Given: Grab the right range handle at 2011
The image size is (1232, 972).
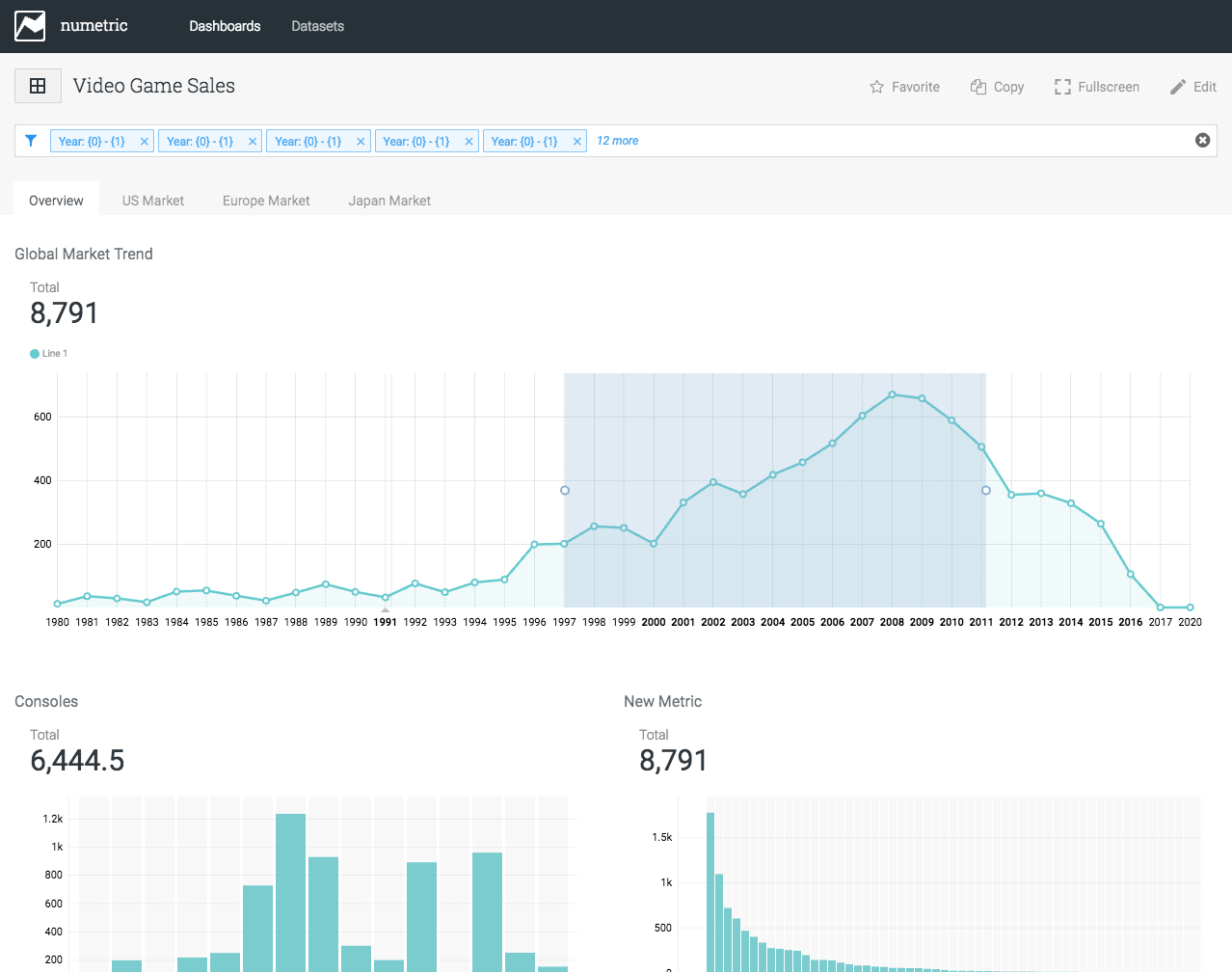Looking at the screenshot, I should pos(986,491).
